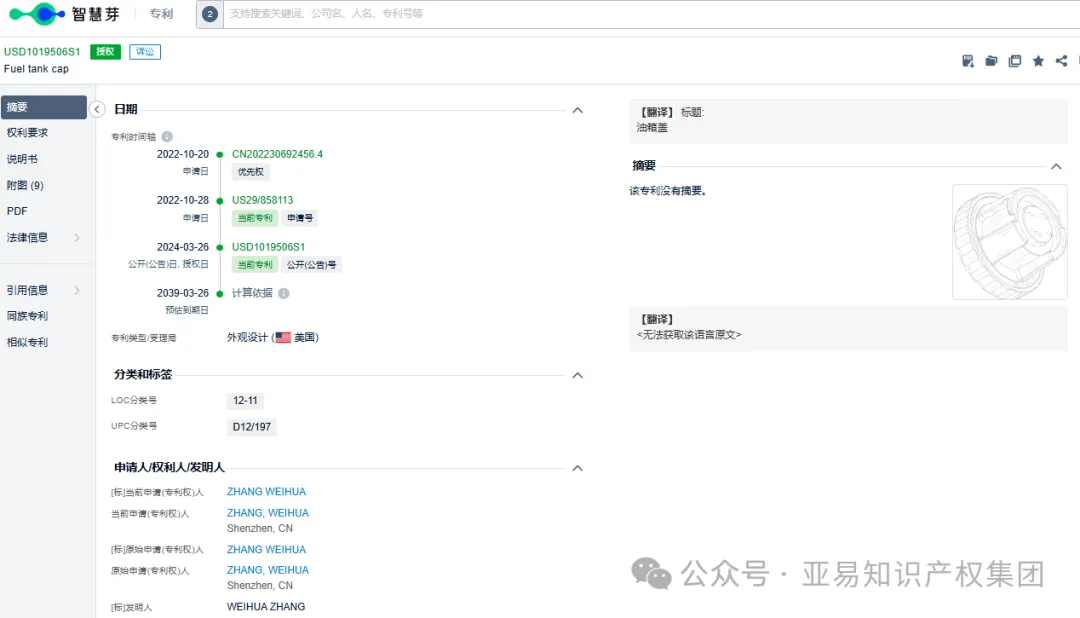Viewport: 1080px width, 618px height.
Task: Click 该专利没有摘要 abstract text
Action: 668,191
